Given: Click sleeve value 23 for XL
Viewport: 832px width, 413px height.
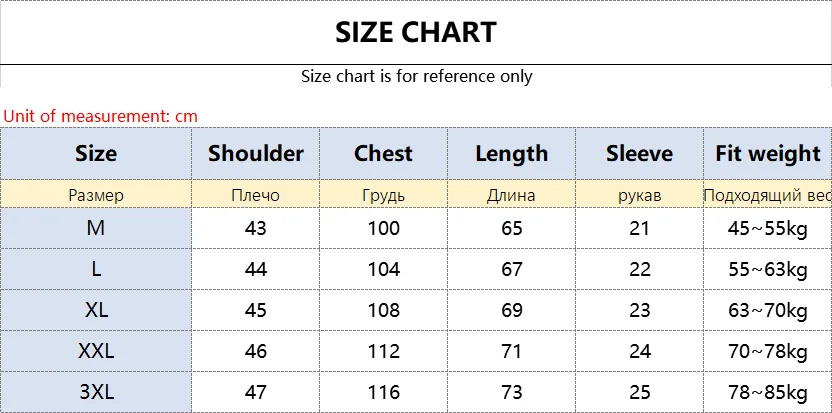Looking at the screenshot, I should click(639, 310).
